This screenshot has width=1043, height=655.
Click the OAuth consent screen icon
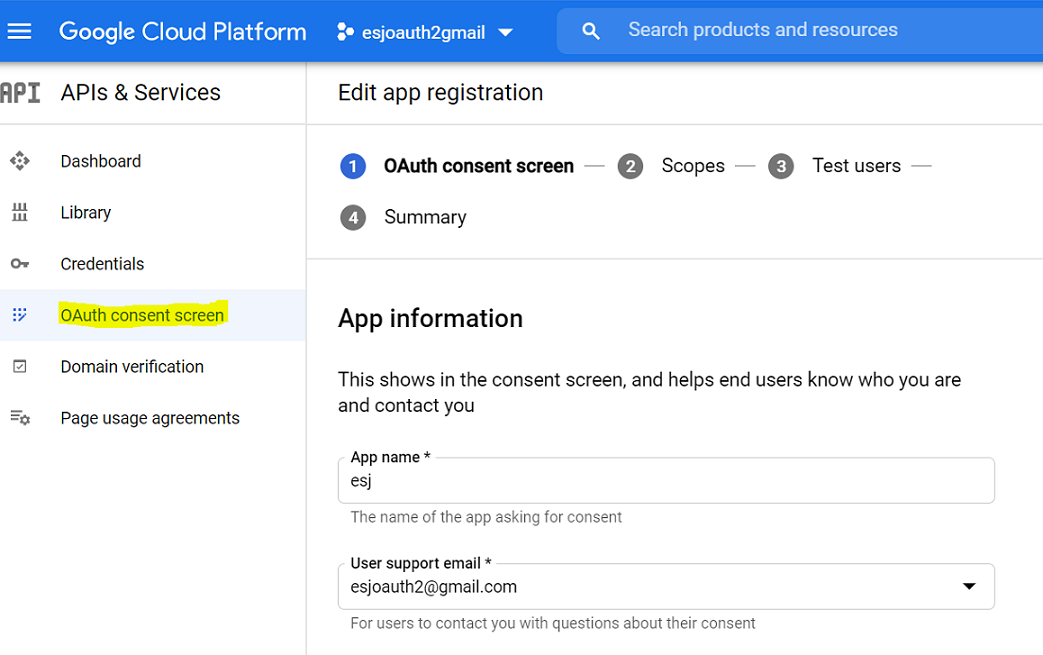coord(20,315)
